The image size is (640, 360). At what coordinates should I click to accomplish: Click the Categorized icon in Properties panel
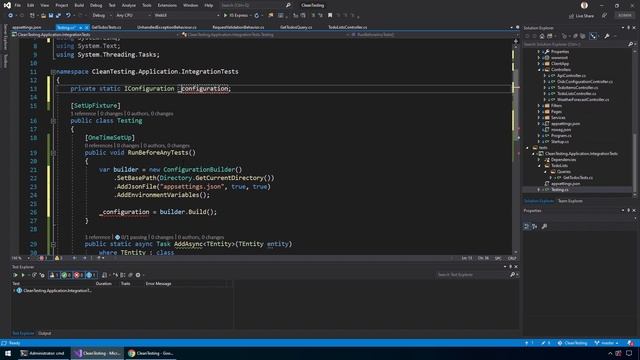point(527,227)
